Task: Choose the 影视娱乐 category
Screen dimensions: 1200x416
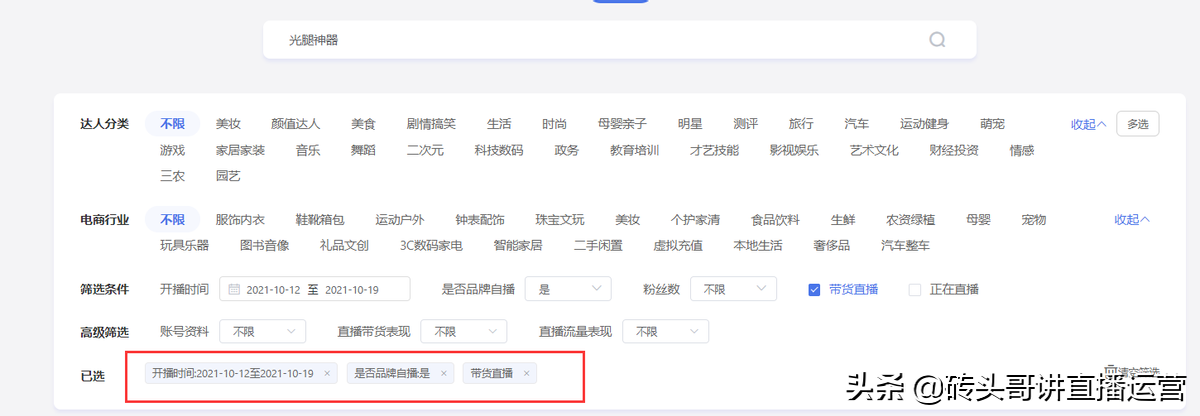Action: [794, 150]
